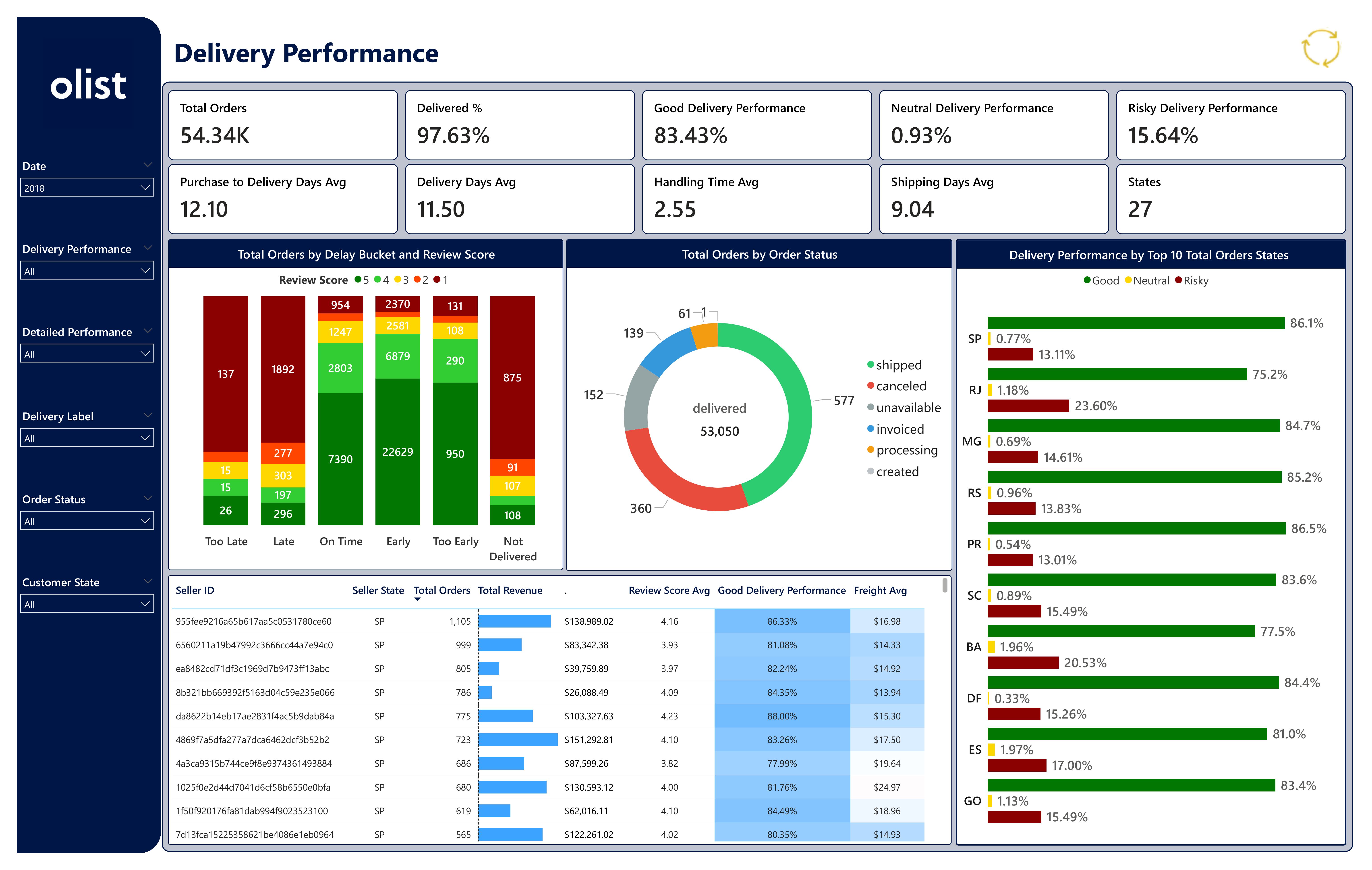Image resolution: width=1372 pixels, height=870 pixels.
Task: Click the Good legend marker
Action: tap(1087, 280)
